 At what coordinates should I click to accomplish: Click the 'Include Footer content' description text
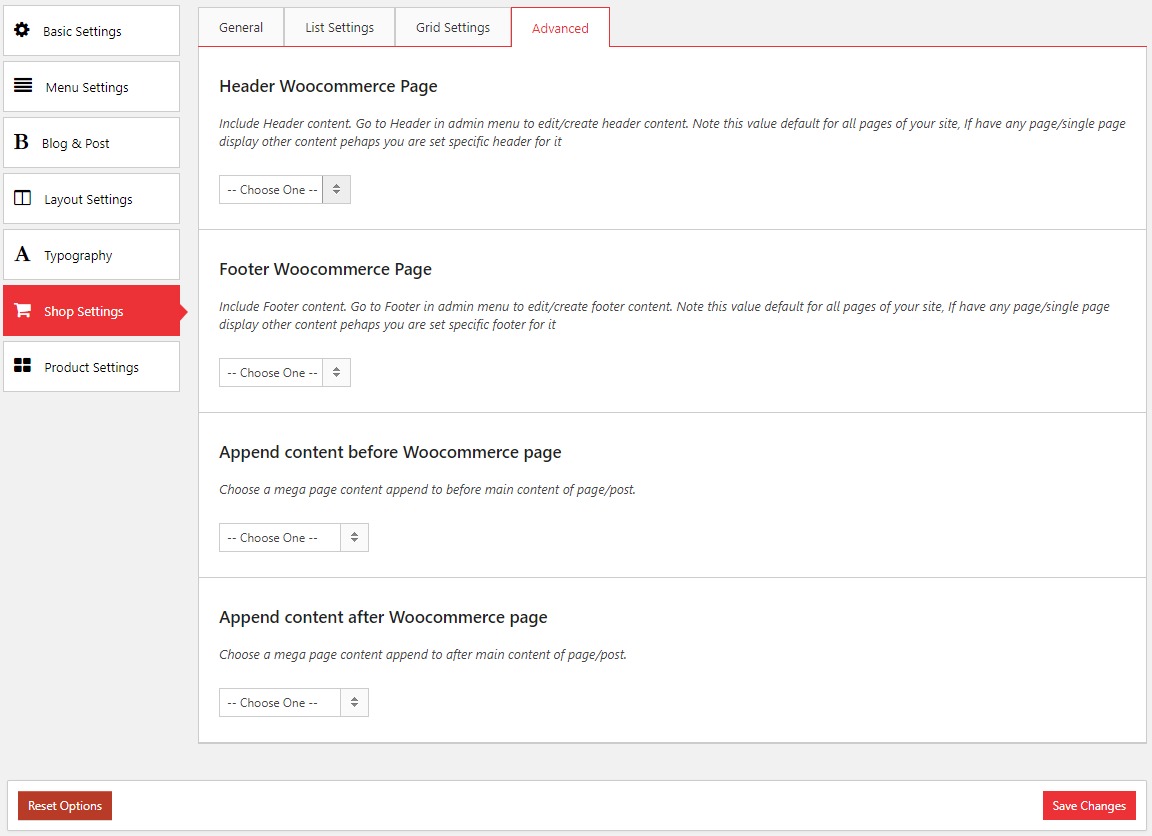pyautogui.click(x=664, y=315)
